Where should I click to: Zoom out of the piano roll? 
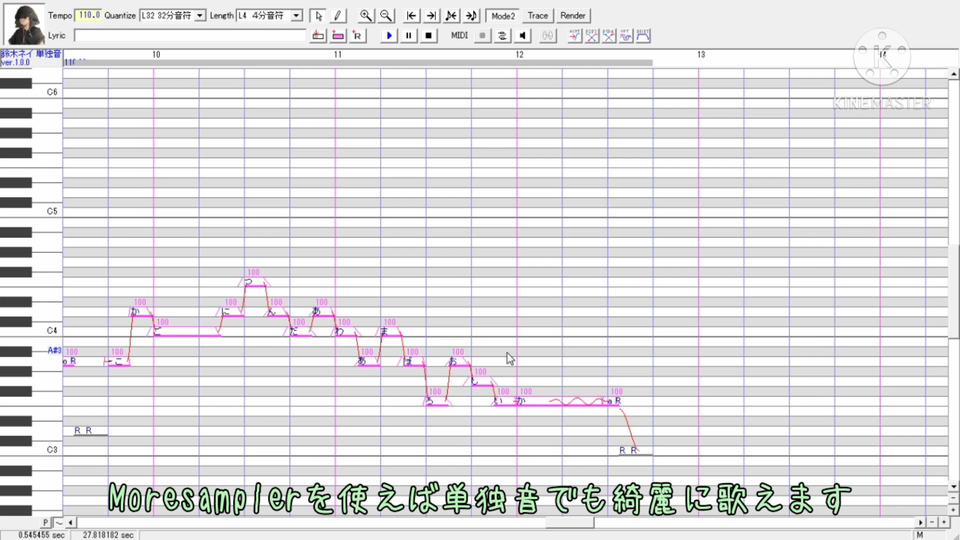pyautogui.click(x=386, y=15)
